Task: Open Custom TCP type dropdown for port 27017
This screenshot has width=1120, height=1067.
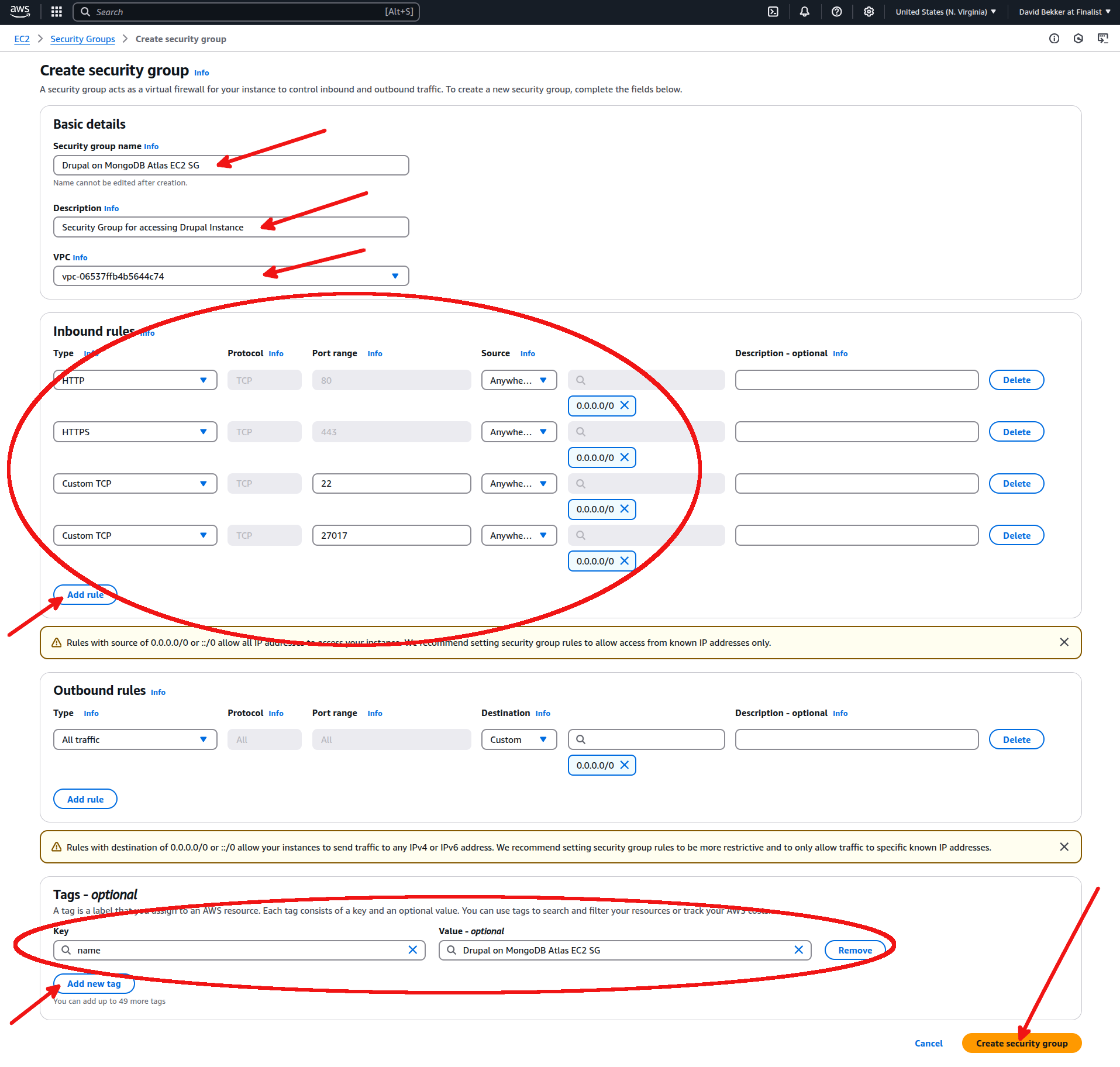Action: [135, 535]
